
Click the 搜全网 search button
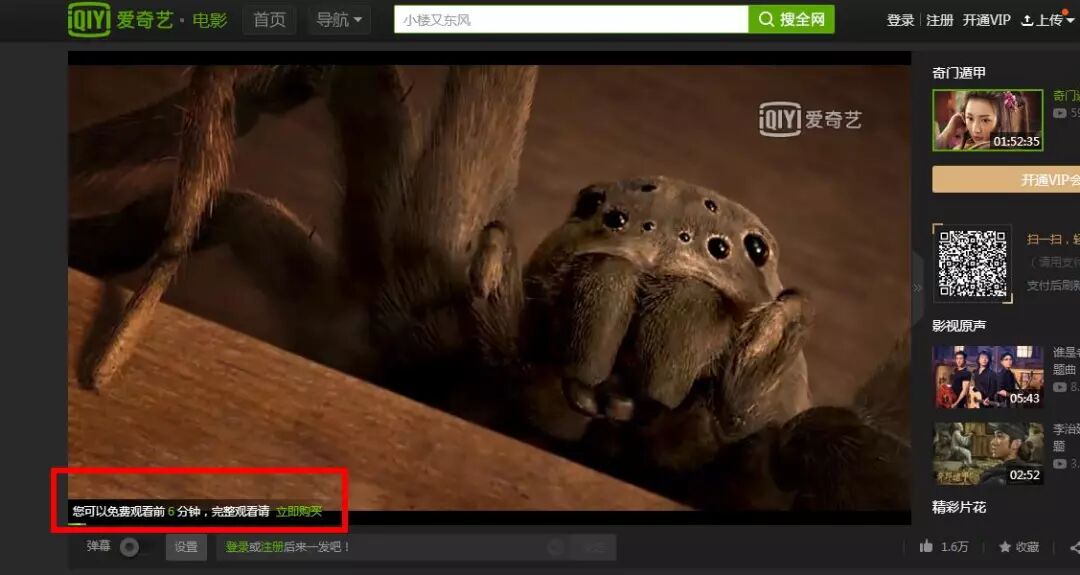(791, 19)
